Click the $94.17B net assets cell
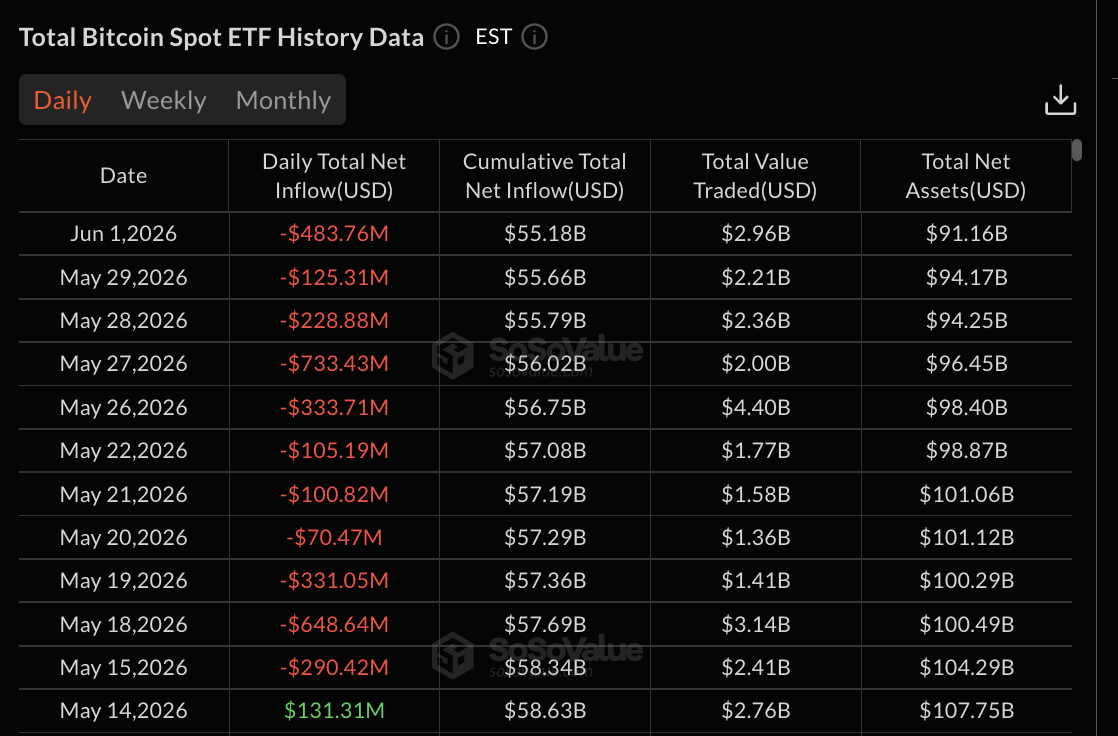 click(x=966, y=277)
